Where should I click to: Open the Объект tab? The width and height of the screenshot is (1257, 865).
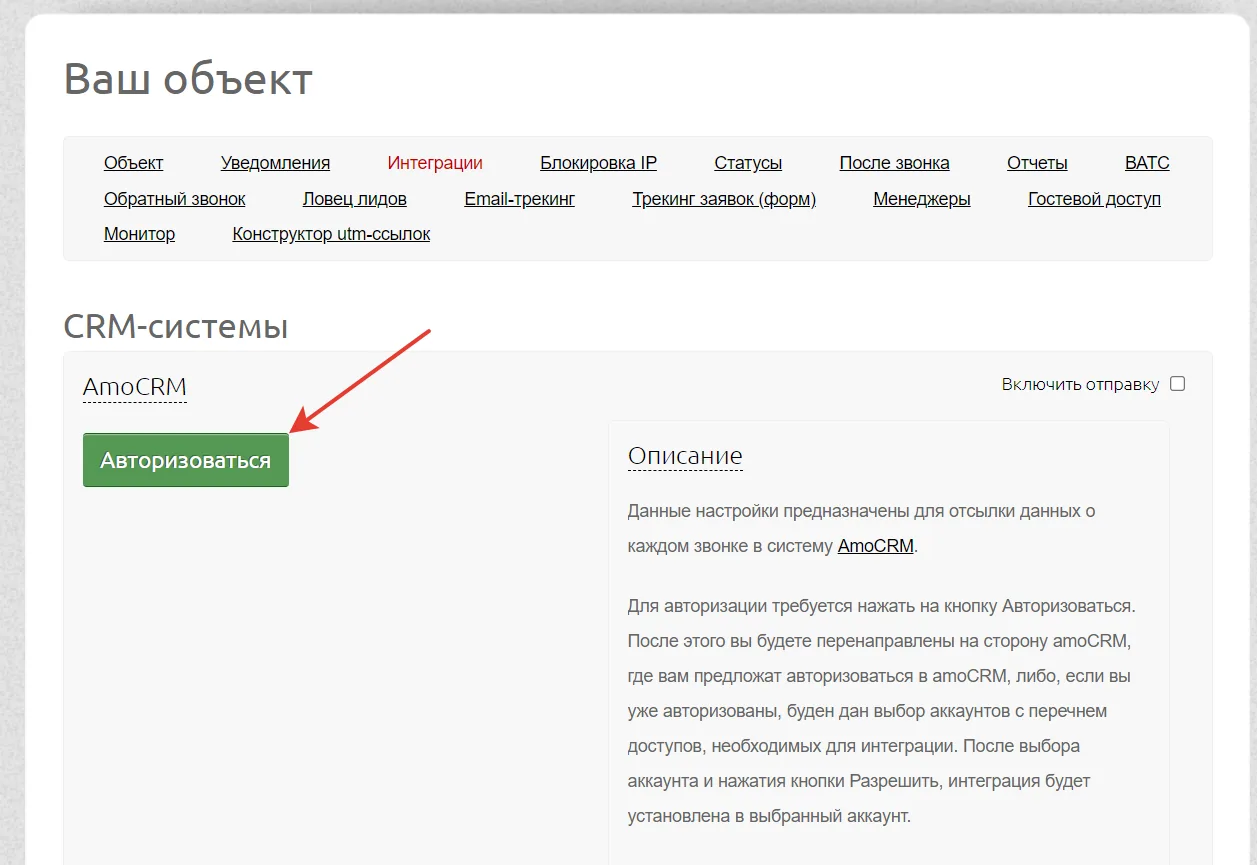pos(133,163)
